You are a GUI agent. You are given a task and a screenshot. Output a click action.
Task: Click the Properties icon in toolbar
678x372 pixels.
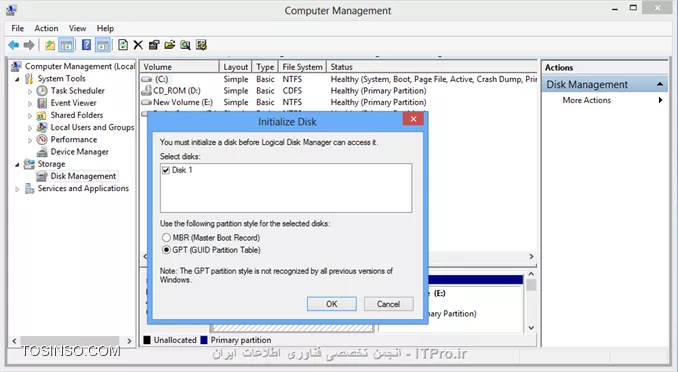pyautogui.click(x=154, y=45)
